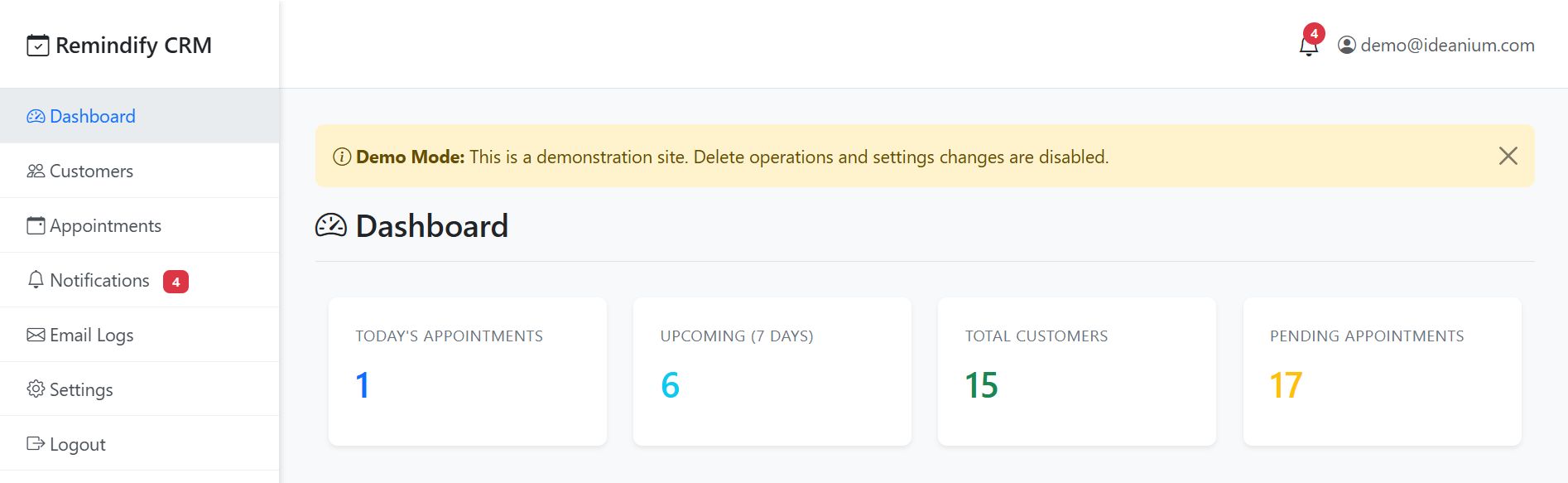This screenshot has height=483, width=1568.
Task: Open the Notifications menu item
Action: point(99,281)
